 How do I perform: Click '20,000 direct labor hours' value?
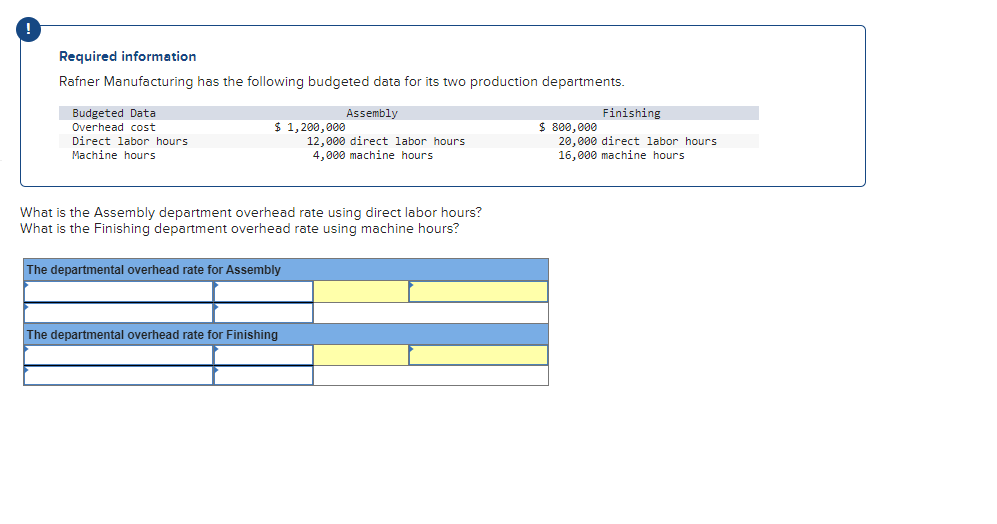tap(638, 141)
